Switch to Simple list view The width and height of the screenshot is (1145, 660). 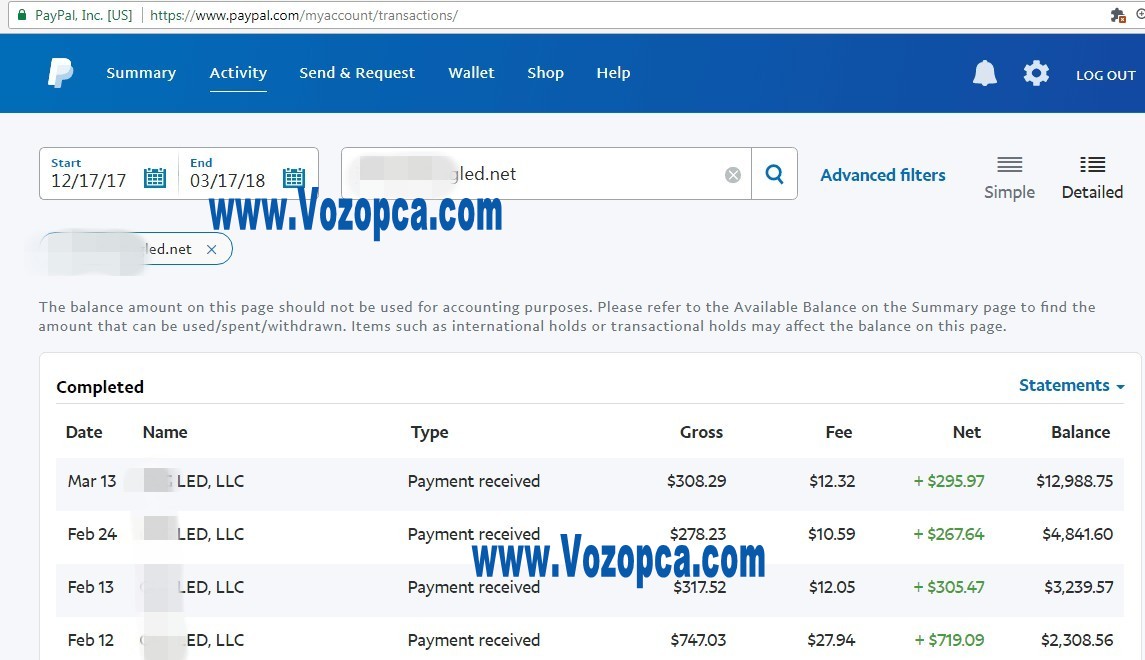pos(1009,178)
